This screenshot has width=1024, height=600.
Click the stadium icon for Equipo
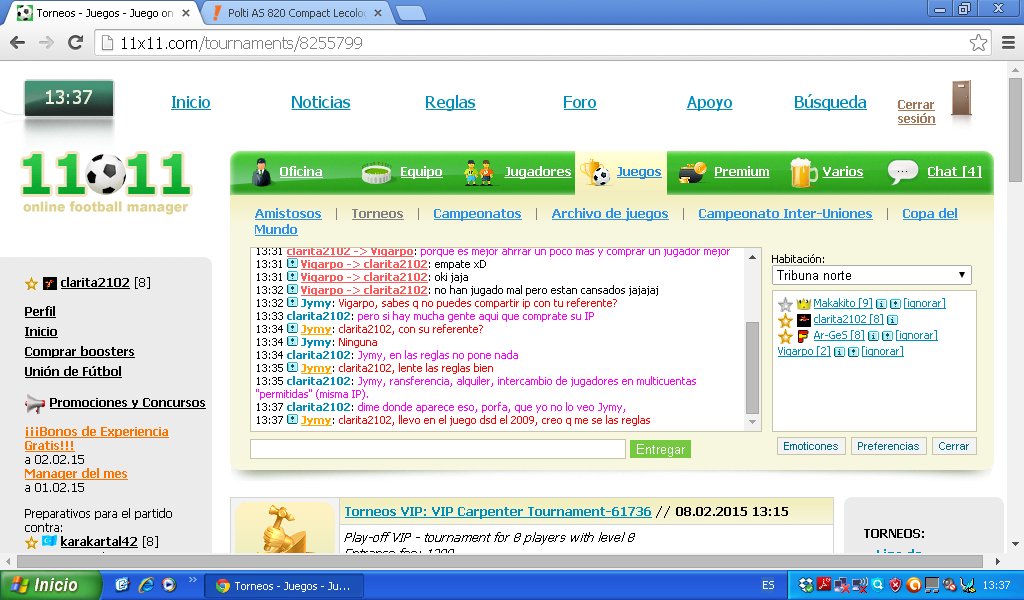tap(376, 172)
